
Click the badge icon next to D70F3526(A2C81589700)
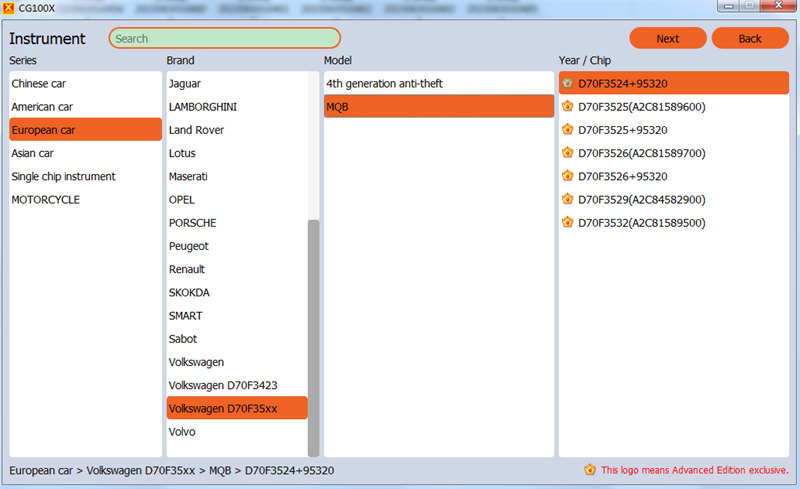(x=567, y=153)
